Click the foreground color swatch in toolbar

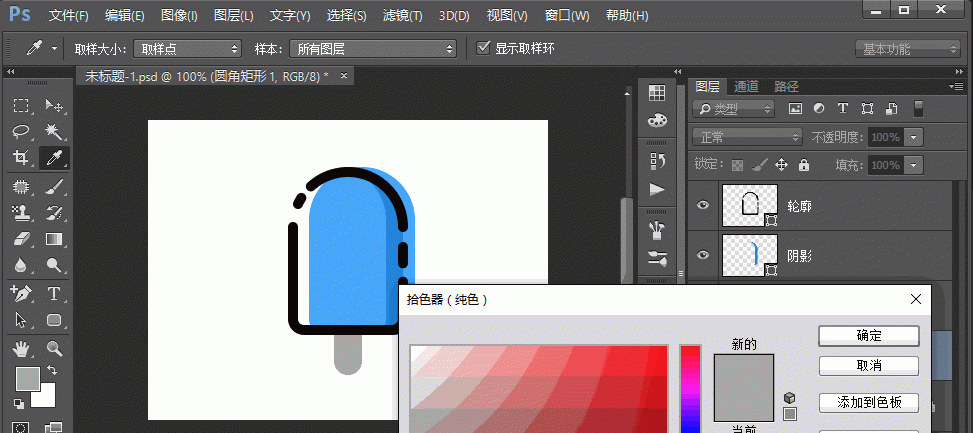[x=27, y=379]
